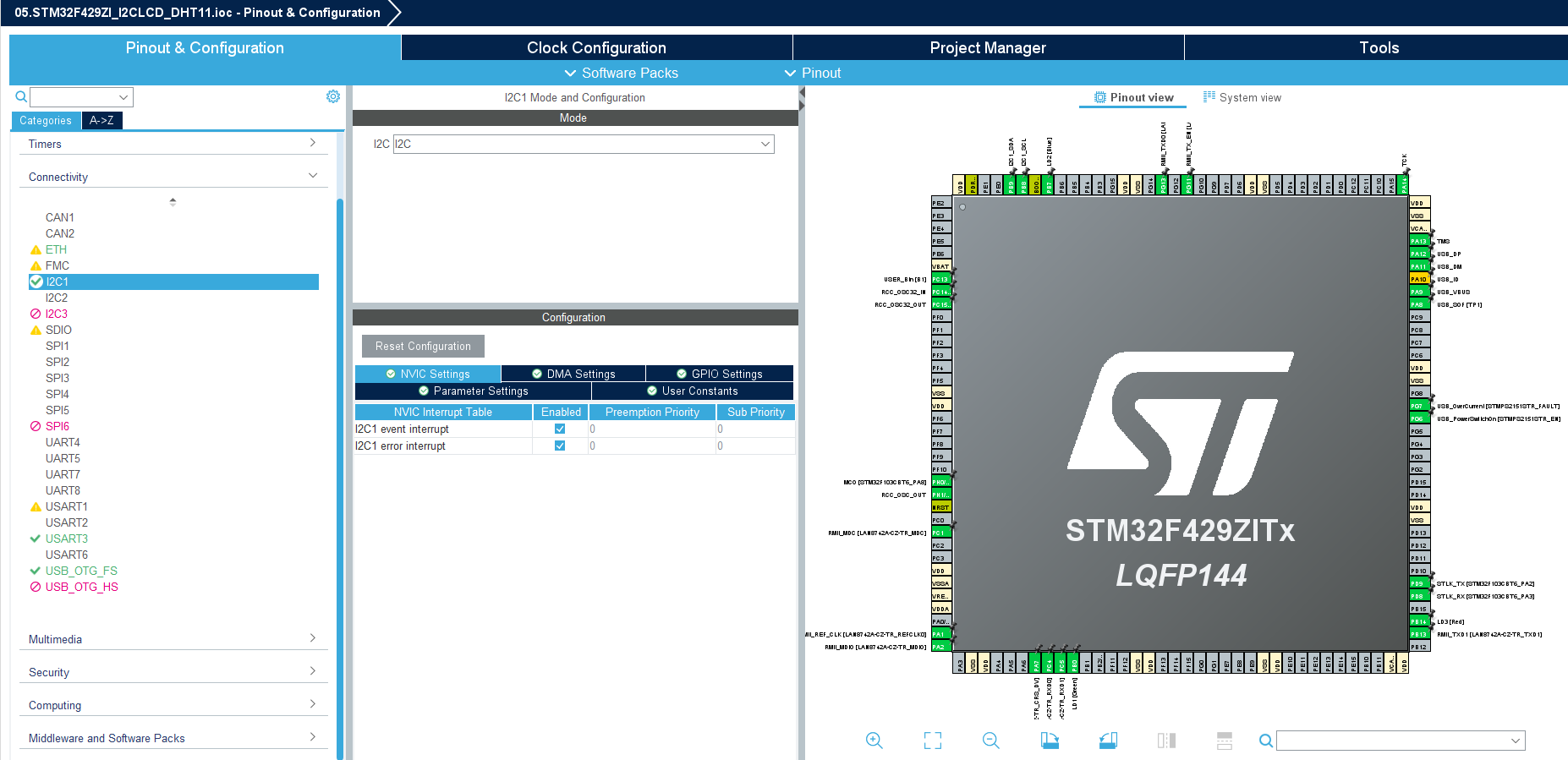Viewport: 1568px width, 760px height.
Task: Click the split view icon below chip
Action: tap(1166, 741)
